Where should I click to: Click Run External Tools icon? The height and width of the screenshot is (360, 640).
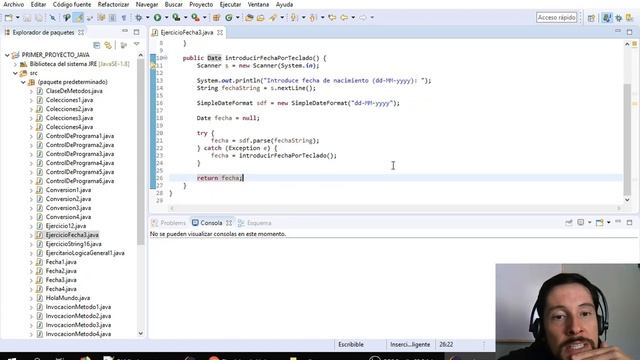(x=196, y=18)
